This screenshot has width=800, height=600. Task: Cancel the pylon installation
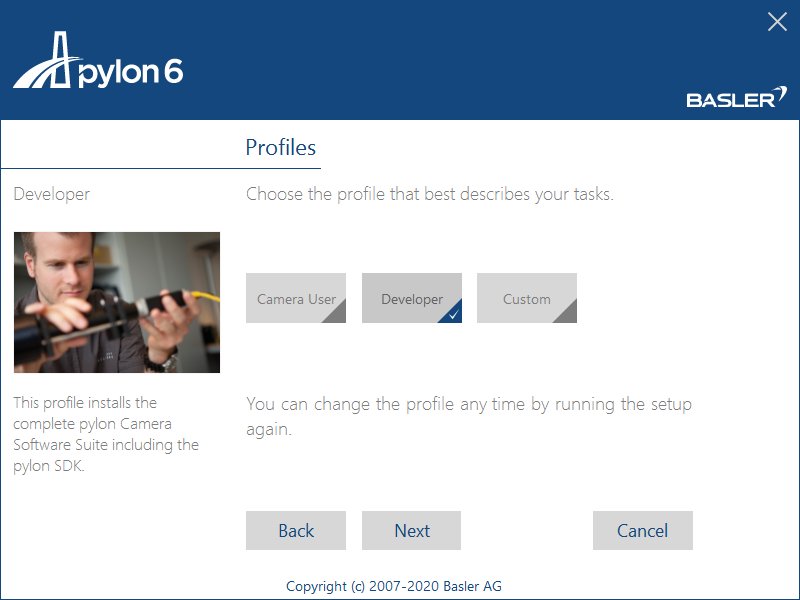pos(642,531)
